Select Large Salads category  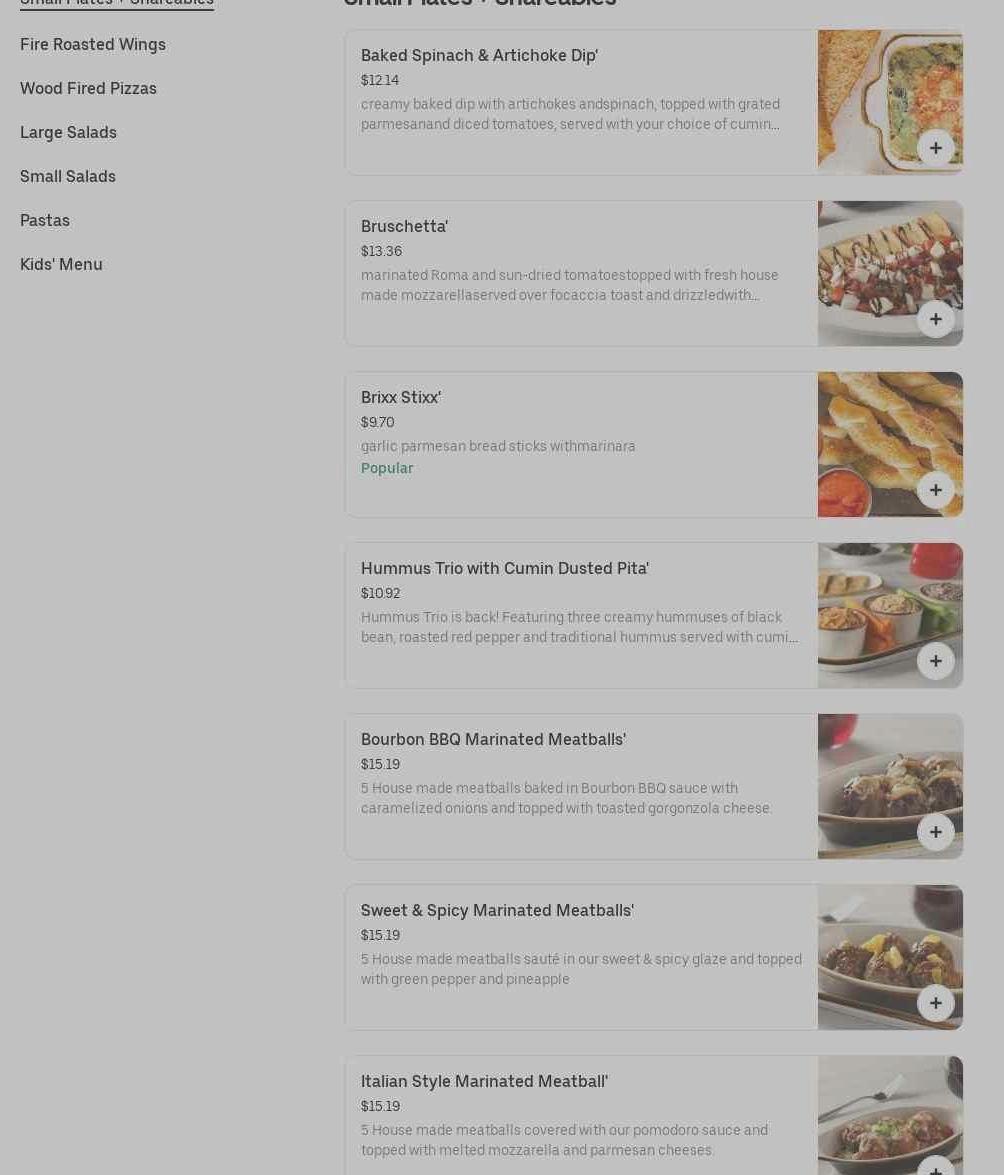click(68, 133)
